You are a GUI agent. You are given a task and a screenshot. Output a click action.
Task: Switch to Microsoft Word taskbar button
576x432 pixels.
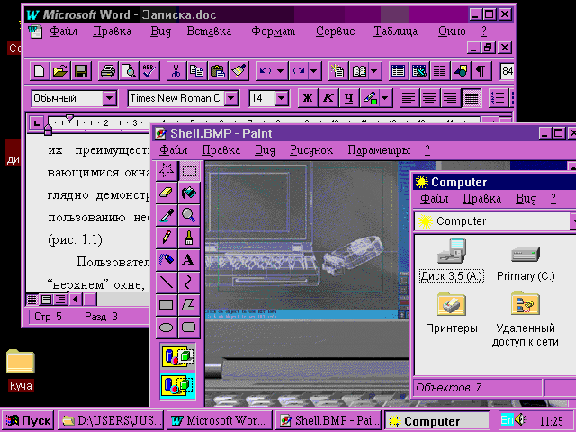tap(219, 421)
